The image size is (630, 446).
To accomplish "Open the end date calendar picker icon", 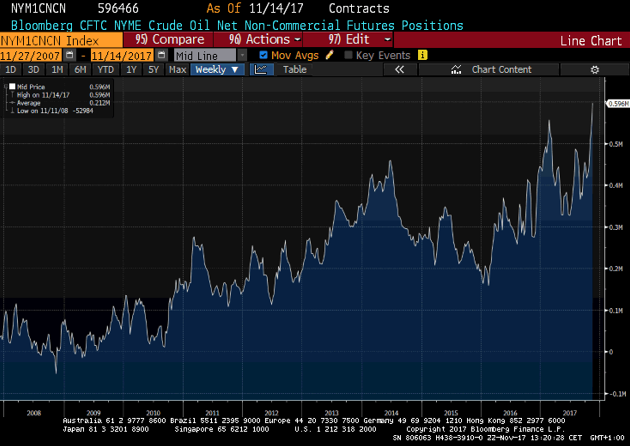I will (x=161, y=55).
